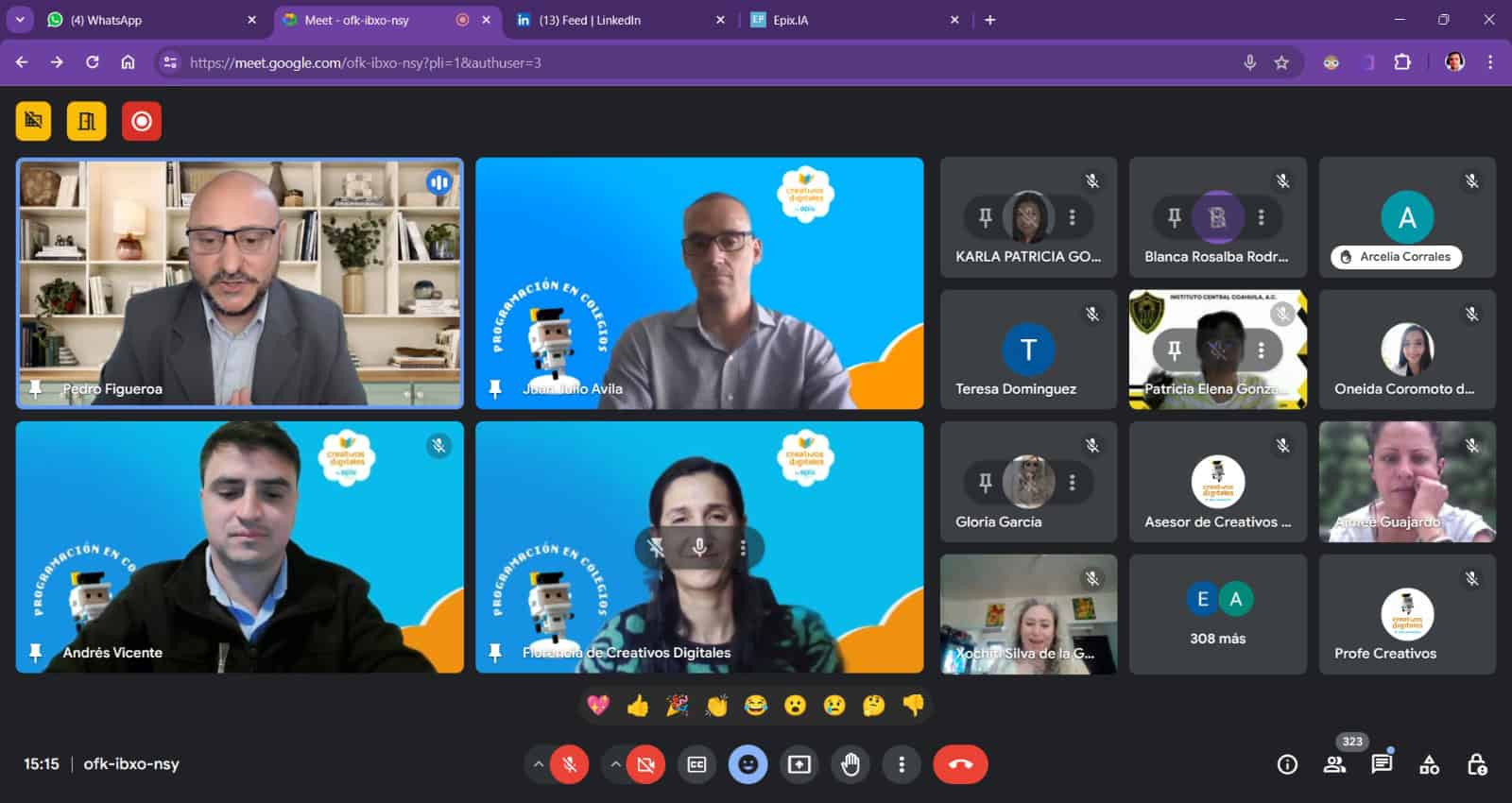This screenshot has width=1512, height=803.
Task: Open the 308 más participants tile
Action: point(1217,614)
